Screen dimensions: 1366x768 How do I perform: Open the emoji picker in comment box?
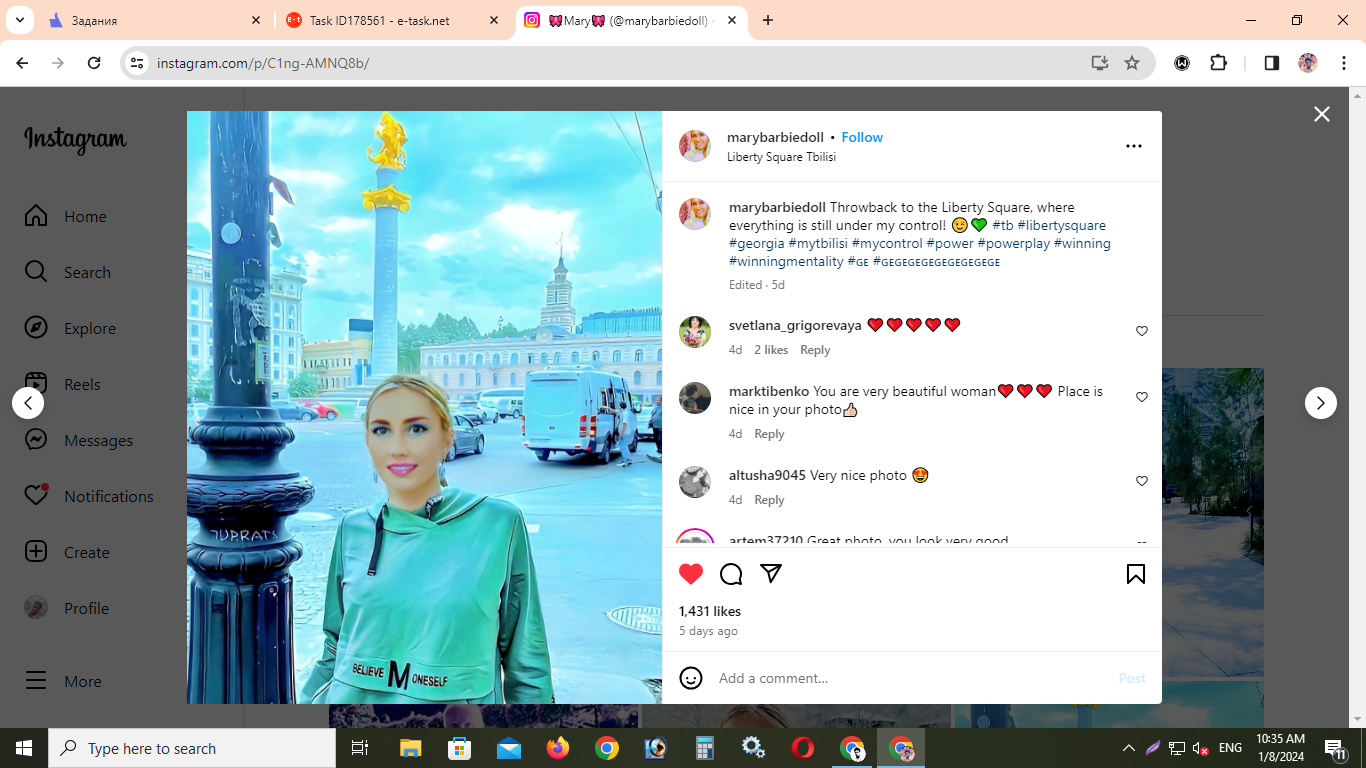pyautogui.click(x=691, y=678)
